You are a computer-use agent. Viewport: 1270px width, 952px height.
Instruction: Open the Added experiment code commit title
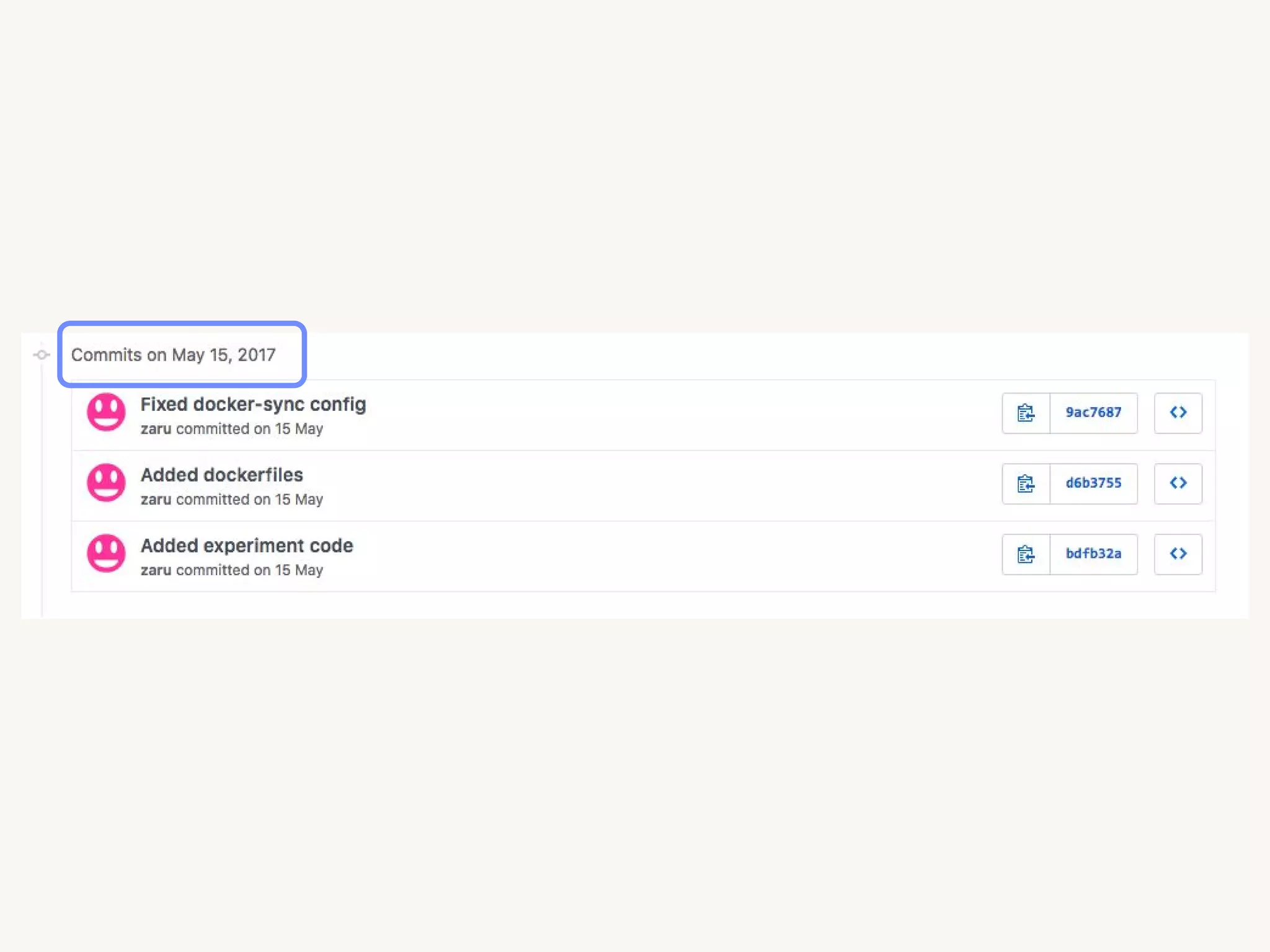[247, 546]
